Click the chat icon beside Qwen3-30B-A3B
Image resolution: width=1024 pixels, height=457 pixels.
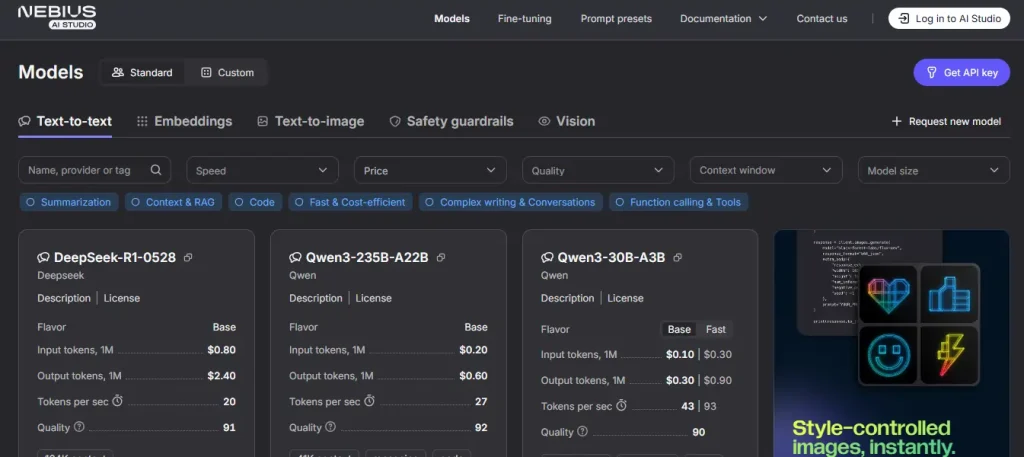coord(547,258)
